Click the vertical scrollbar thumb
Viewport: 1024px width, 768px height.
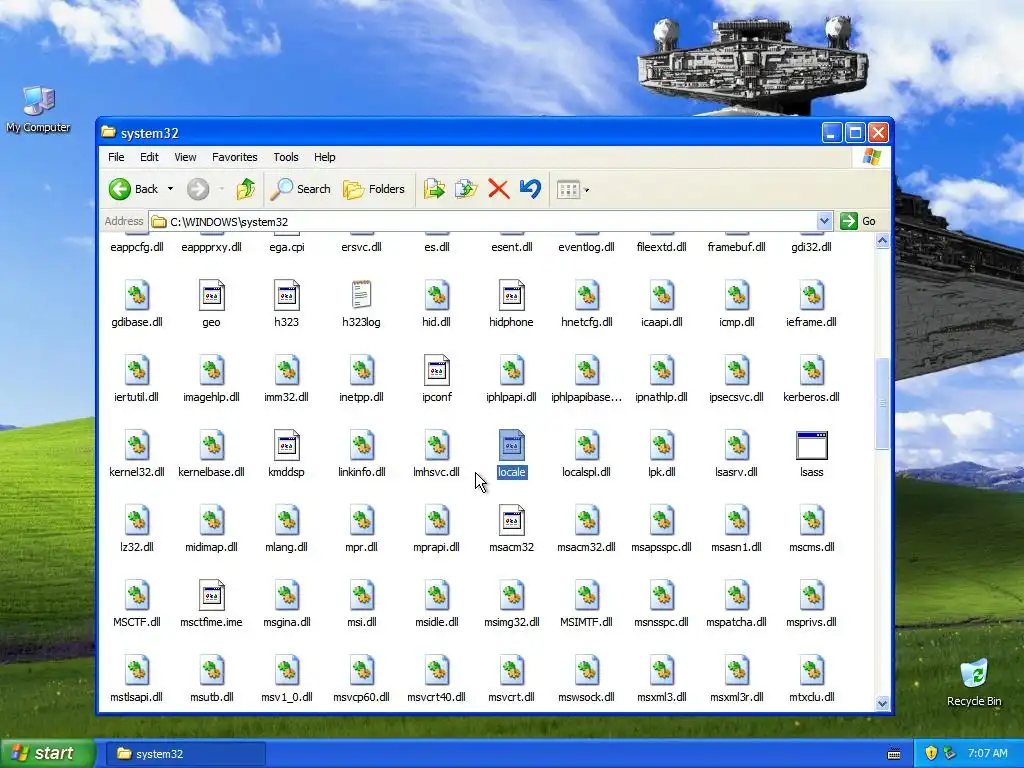pyautogui.click(x=882, y=404)
